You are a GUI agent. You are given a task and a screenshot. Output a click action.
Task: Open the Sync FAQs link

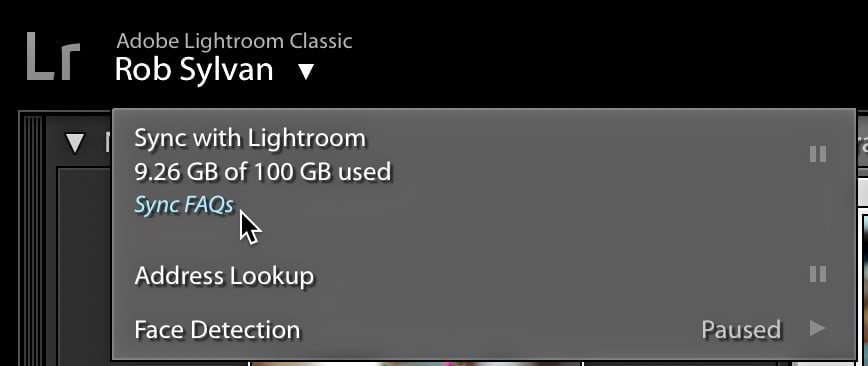(184, 205)
